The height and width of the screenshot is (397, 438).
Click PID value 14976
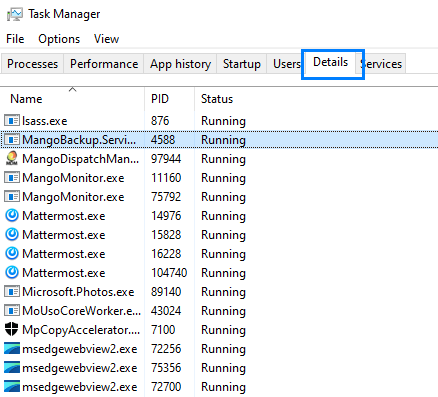166,216
